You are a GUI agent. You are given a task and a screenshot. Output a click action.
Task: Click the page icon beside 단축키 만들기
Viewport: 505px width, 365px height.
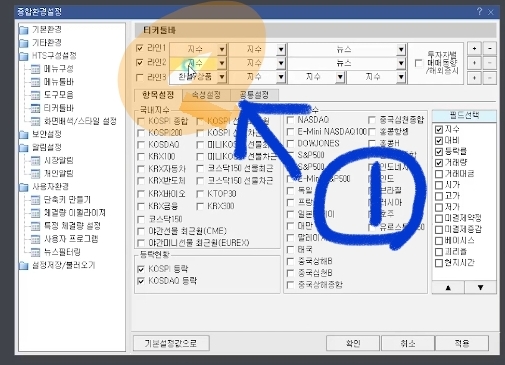(x=35, y=200)
